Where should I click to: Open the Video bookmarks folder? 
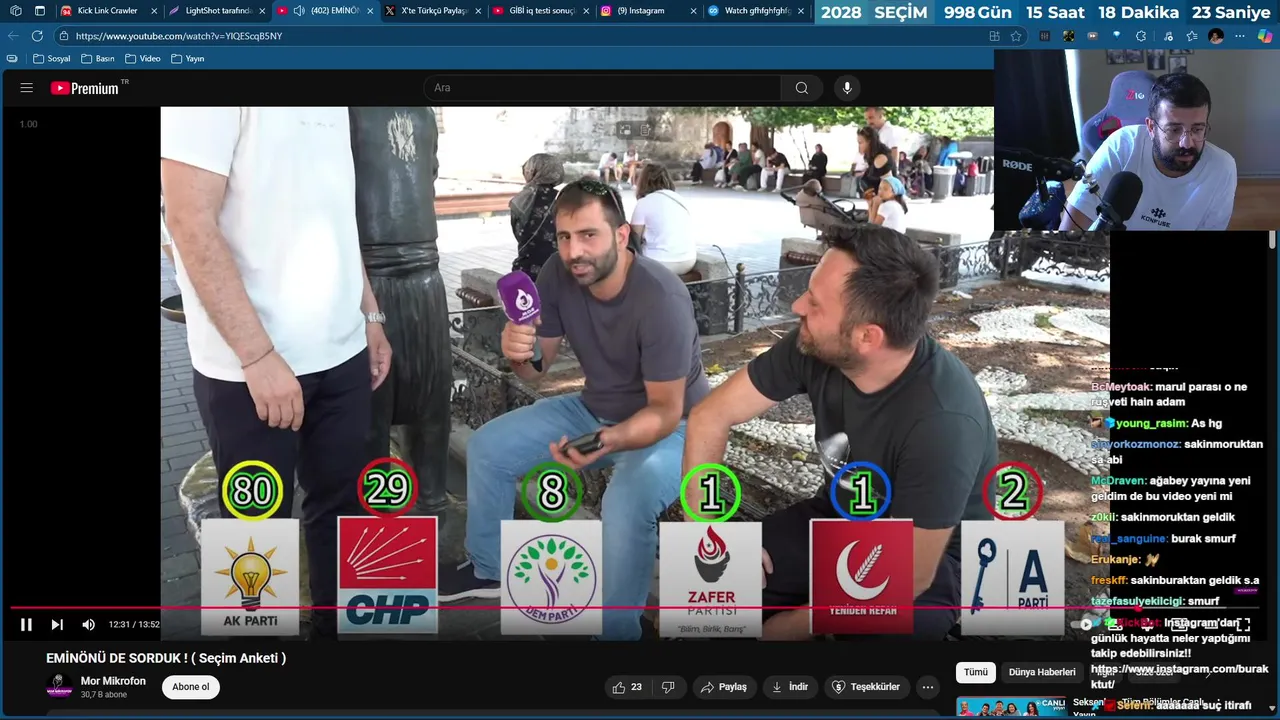[x=142, y=59]
